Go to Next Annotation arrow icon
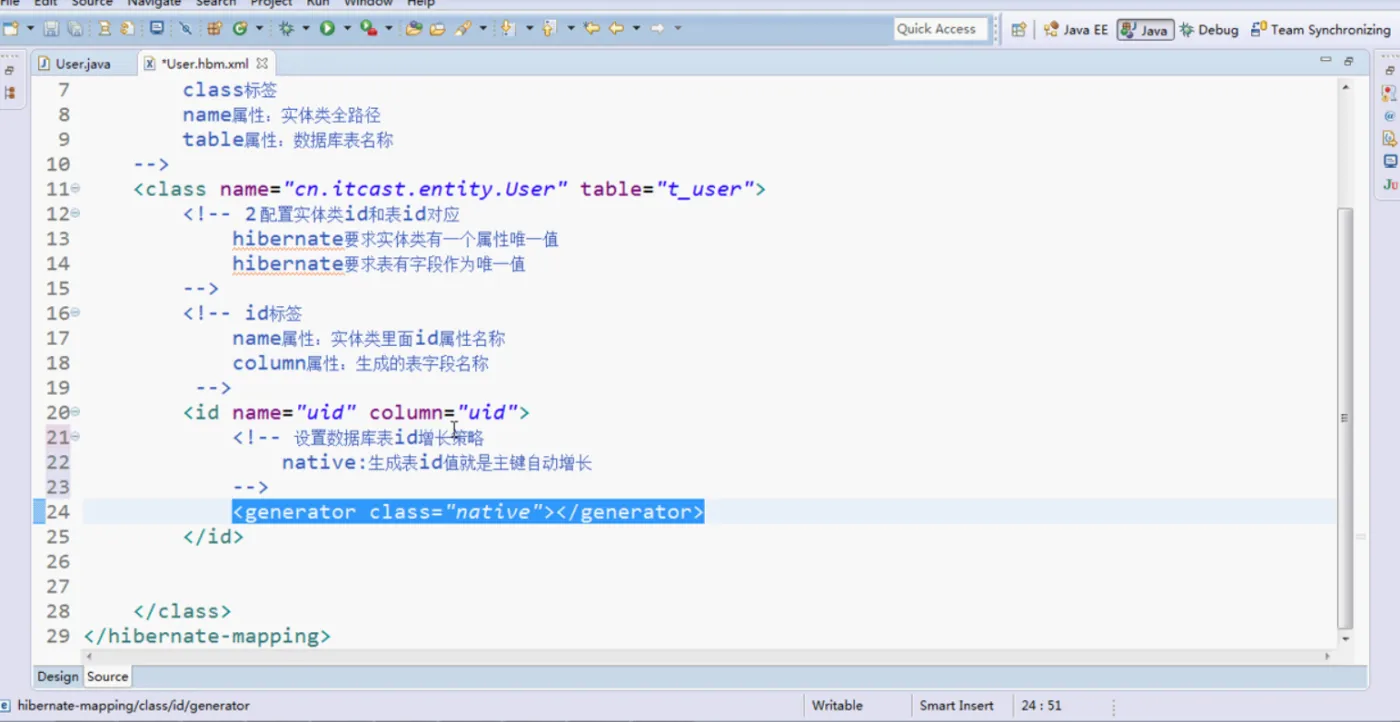 coord(507,29)
